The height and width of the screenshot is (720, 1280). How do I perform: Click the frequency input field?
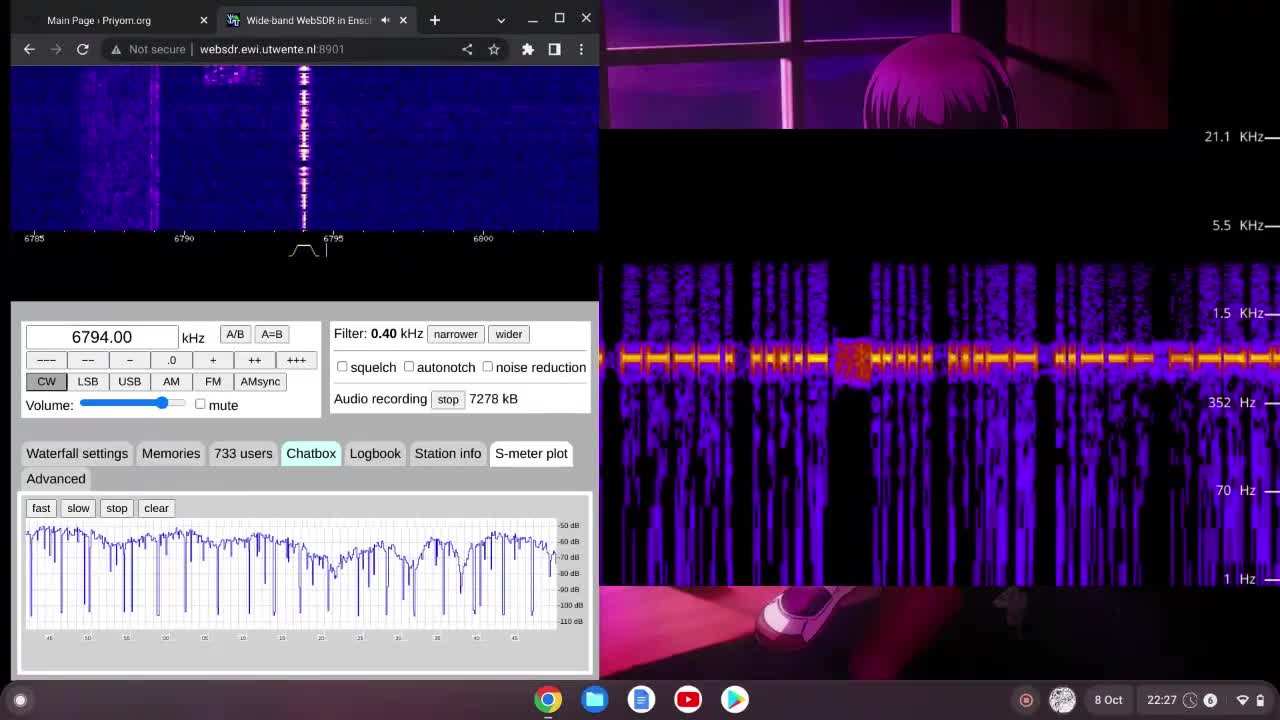click(x=101, y=337)
